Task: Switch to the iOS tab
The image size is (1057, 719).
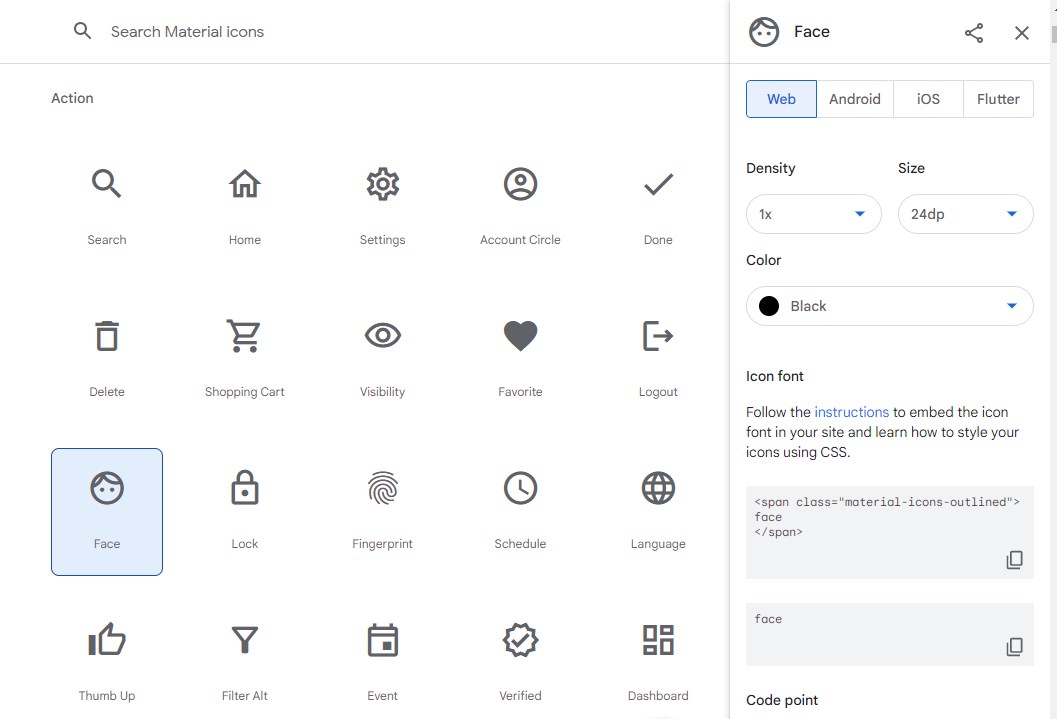Action: click(928, 99)
